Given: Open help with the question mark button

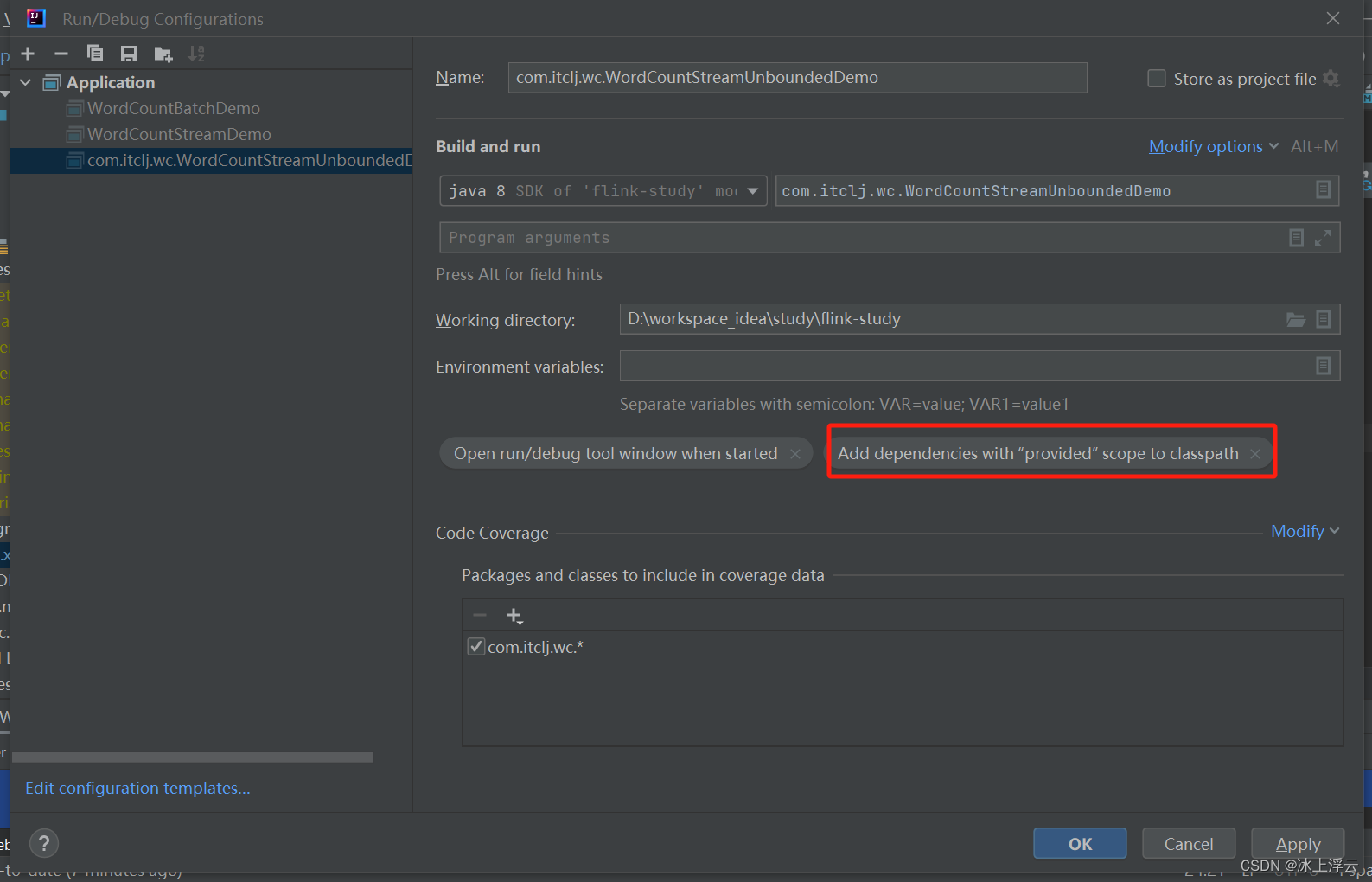Looking at the screenshot, I should [44, 843].
